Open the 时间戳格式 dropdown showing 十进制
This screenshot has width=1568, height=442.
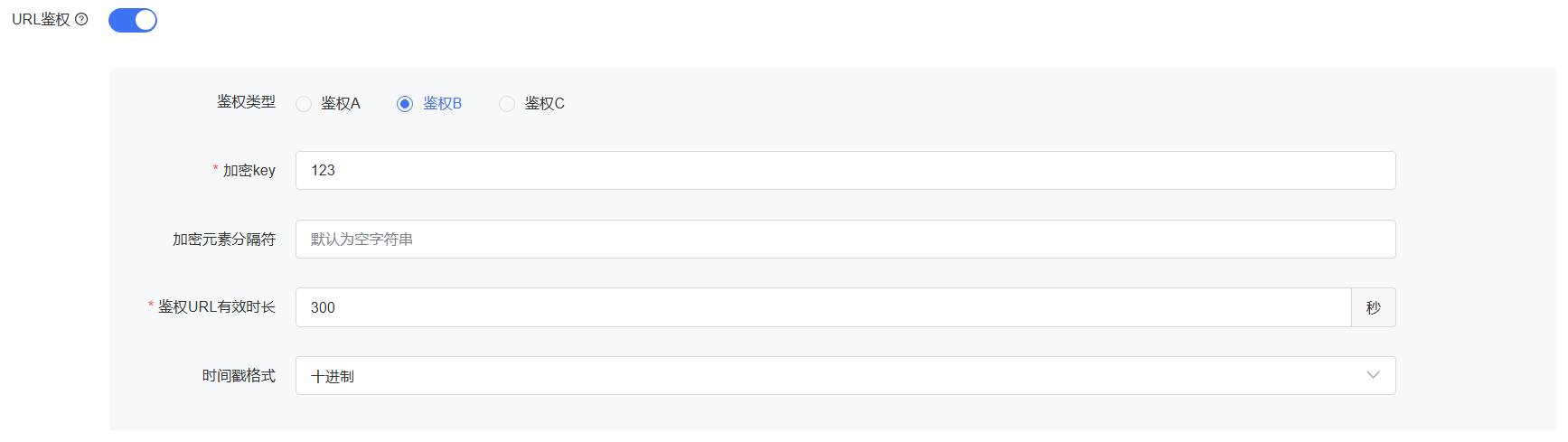tap(831, 376)
